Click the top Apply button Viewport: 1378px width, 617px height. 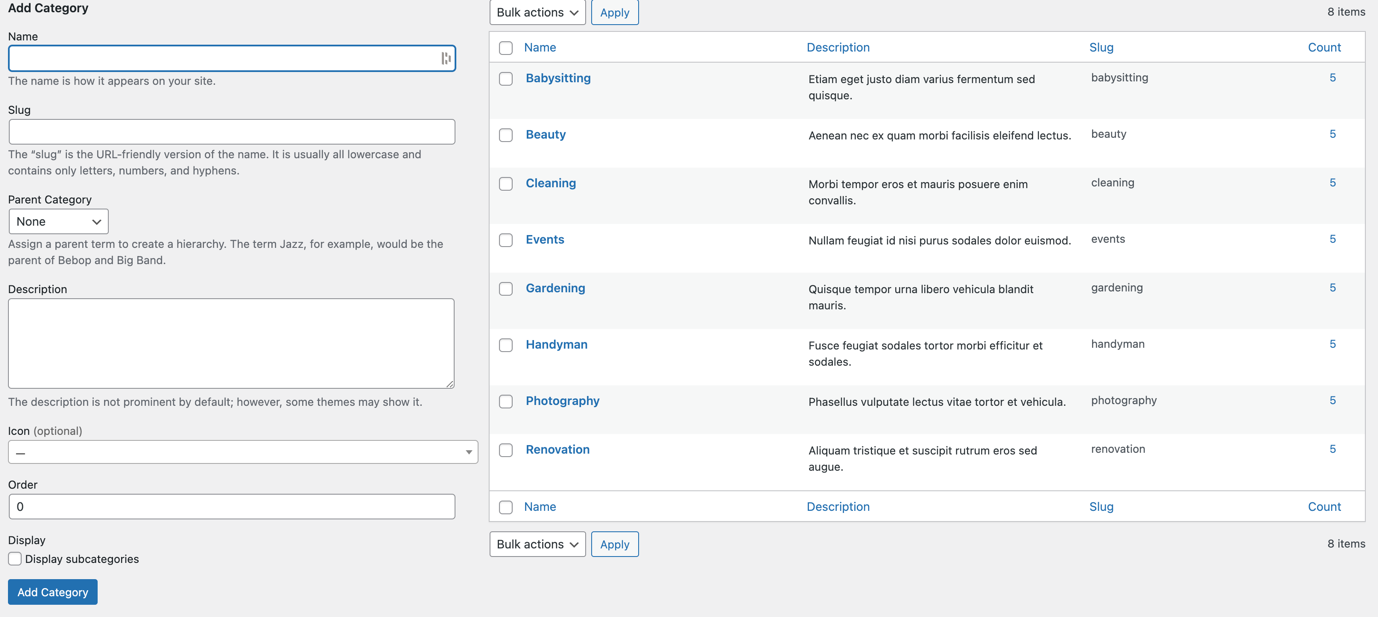click(614, 13)
